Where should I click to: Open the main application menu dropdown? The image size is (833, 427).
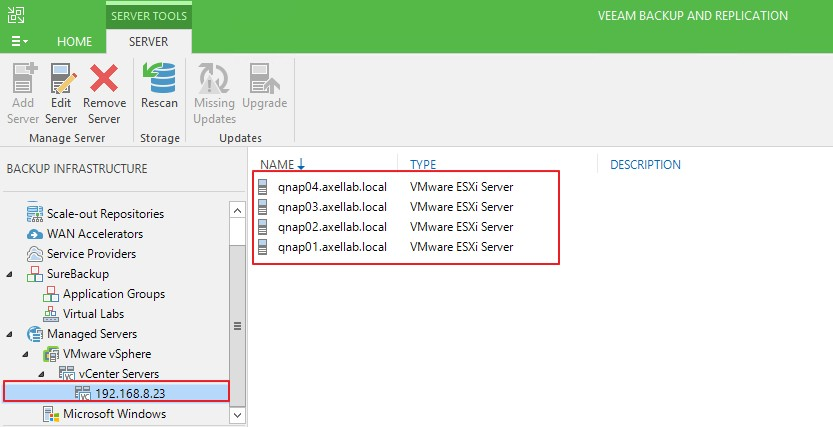tap(19, 42)
